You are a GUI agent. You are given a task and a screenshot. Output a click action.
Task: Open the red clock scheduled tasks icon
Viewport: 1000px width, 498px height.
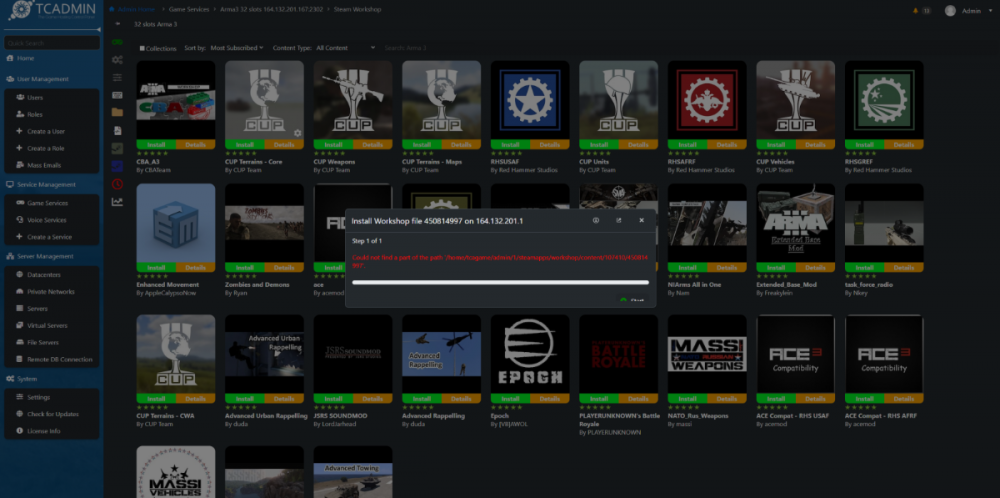coord(117,184)
